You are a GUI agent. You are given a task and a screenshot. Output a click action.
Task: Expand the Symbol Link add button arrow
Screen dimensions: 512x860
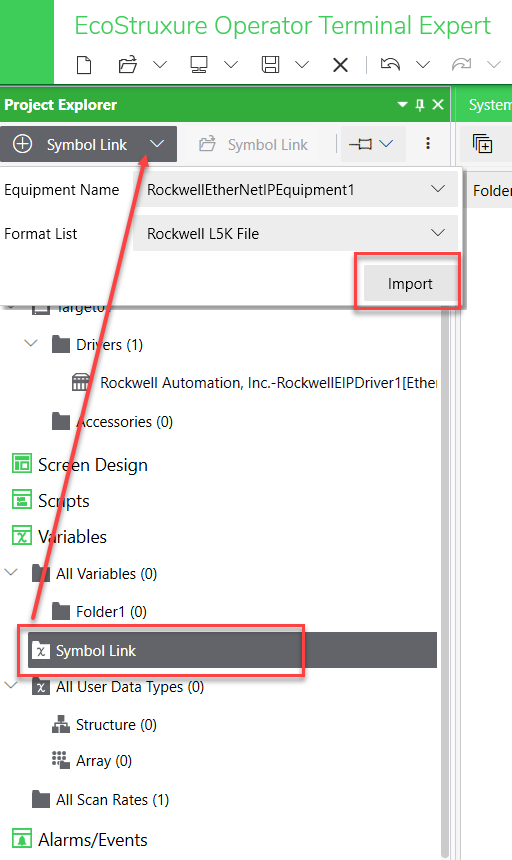(x=157, y=144)
